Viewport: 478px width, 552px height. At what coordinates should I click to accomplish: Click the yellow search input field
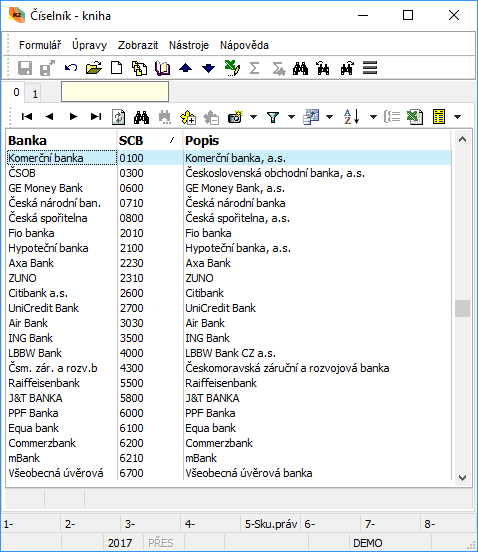coord(115,92)
